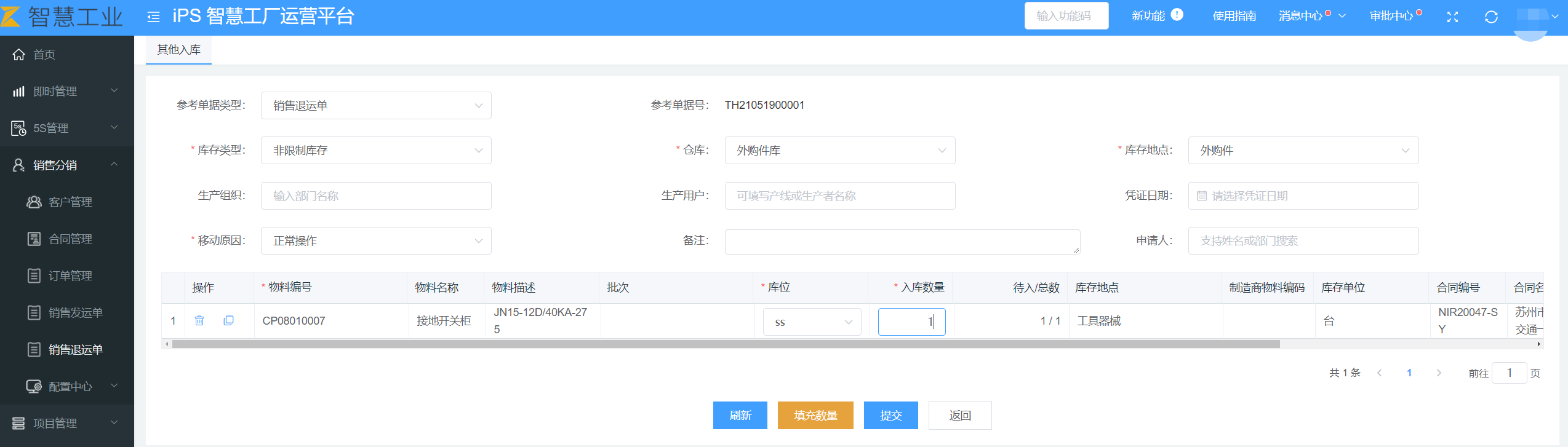This screenshot has width=1568, height=447.
Task: Click the new feature exclamation icon
Action: tap(1177, 15)
